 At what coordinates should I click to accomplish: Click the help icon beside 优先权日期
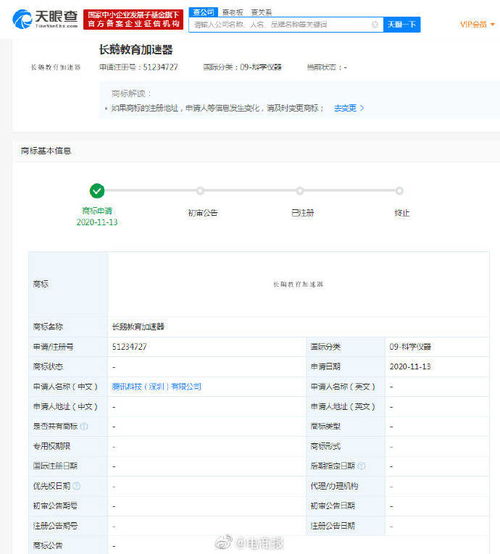pyautogui.click(x=76, y=486)
